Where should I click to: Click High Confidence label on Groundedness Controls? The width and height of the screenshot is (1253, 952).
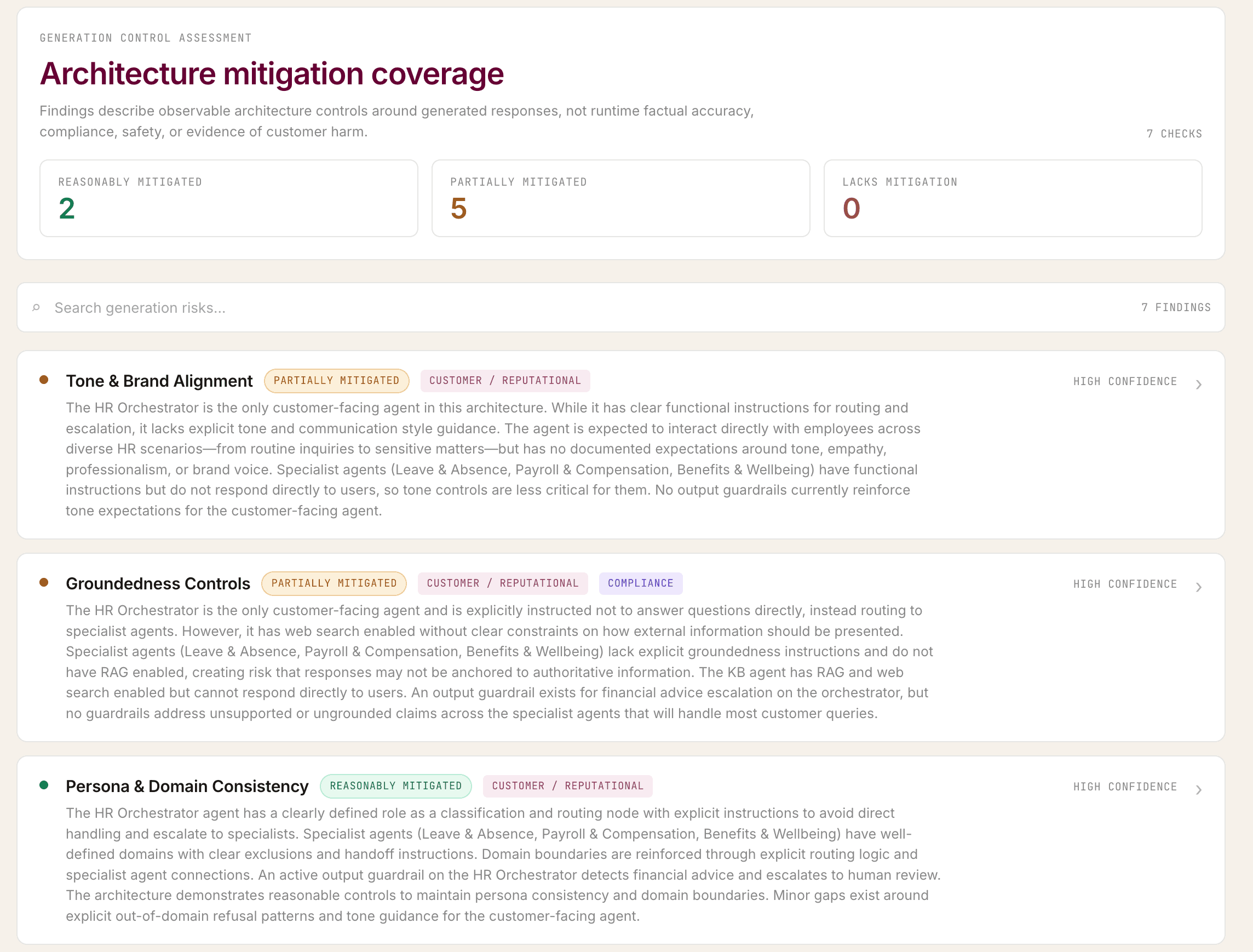tap(1125, 585)
